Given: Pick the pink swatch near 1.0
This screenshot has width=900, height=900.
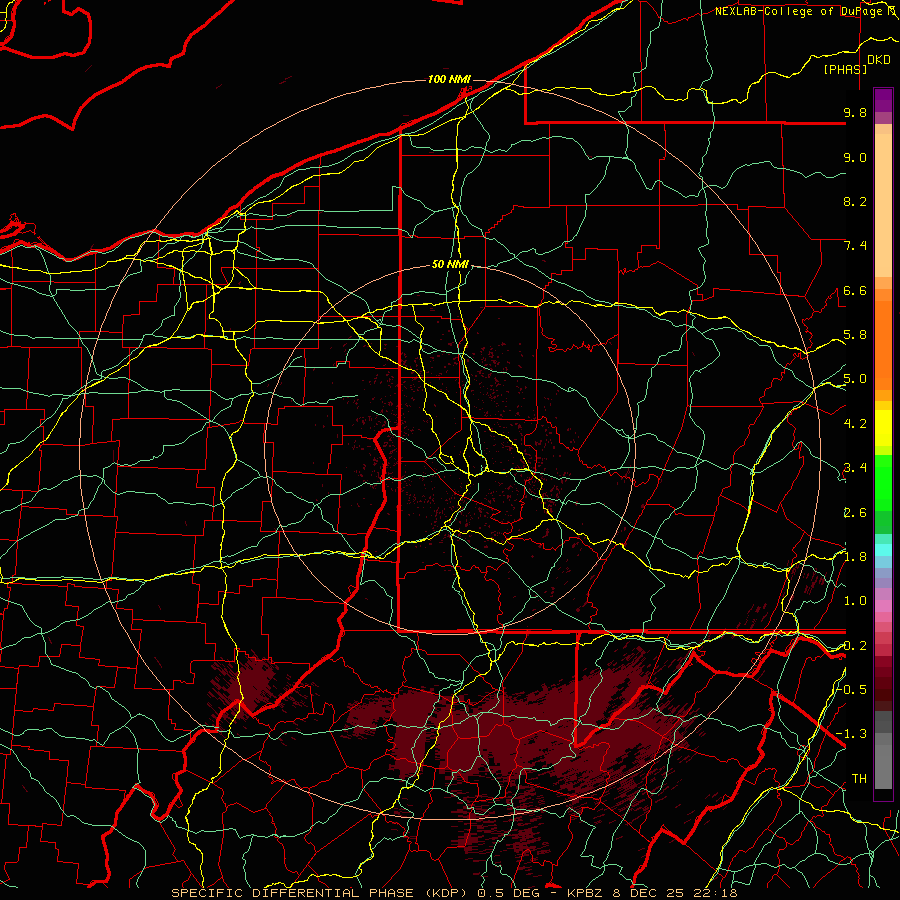Looking at the screenshot, I should coord(883,605).
